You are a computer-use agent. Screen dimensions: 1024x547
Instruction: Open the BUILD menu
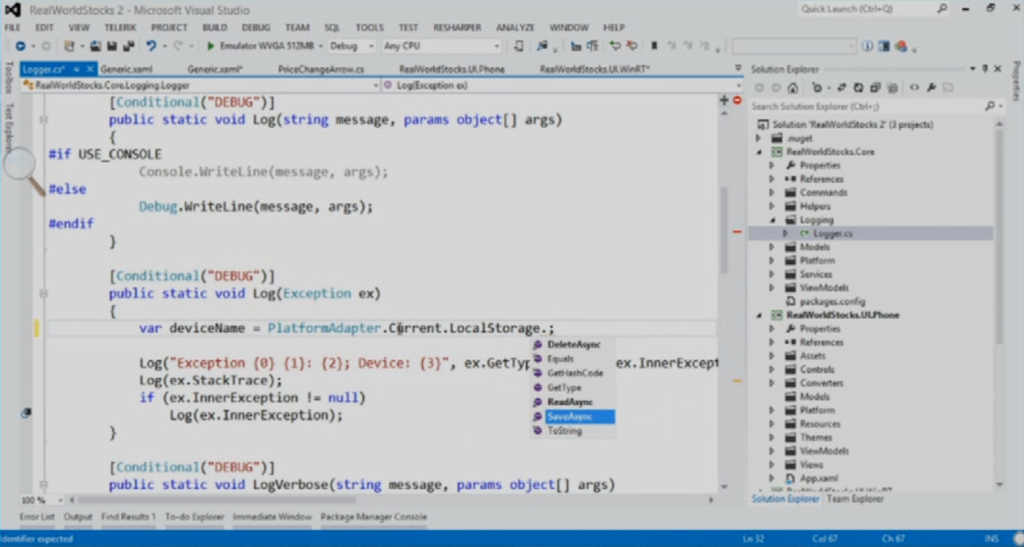(214, 27)
